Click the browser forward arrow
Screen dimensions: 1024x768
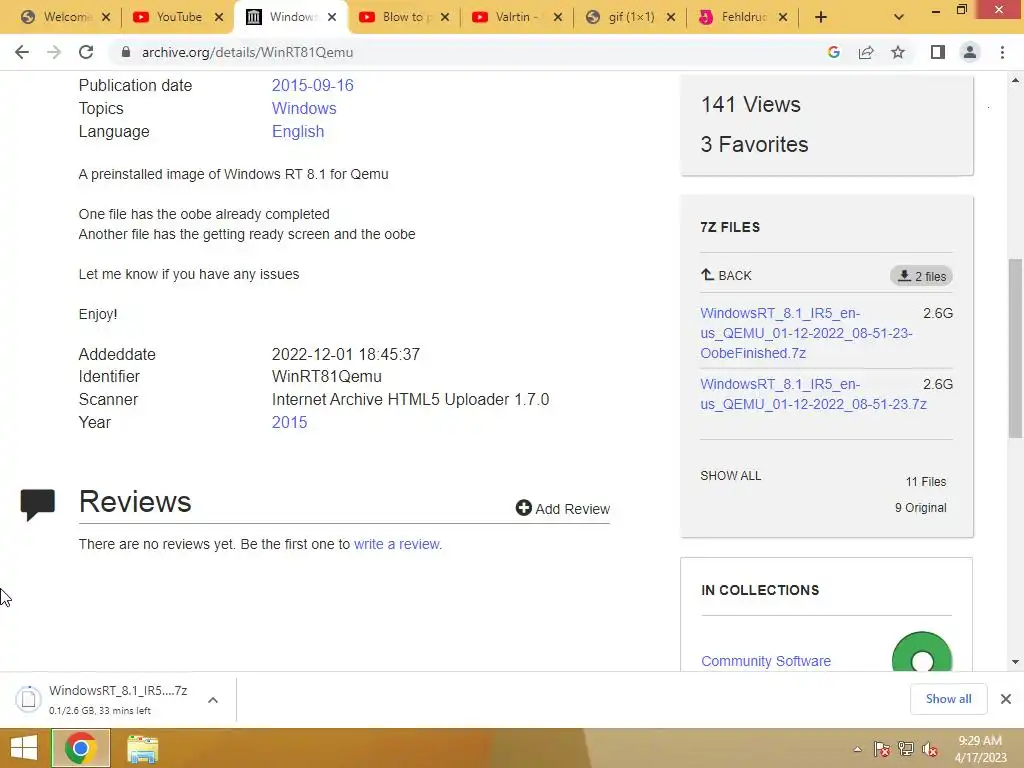point(54,52)
